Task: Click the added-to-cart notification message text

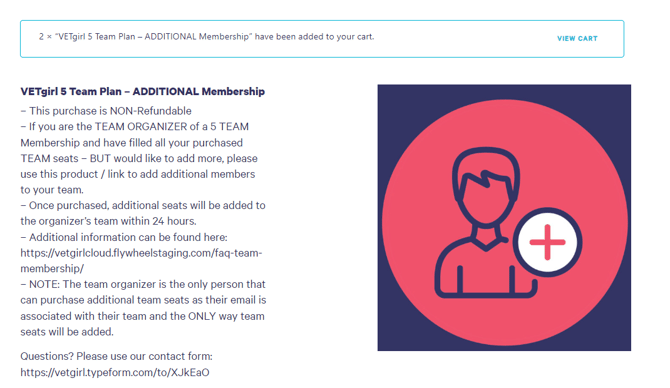Action: point(206,37)
